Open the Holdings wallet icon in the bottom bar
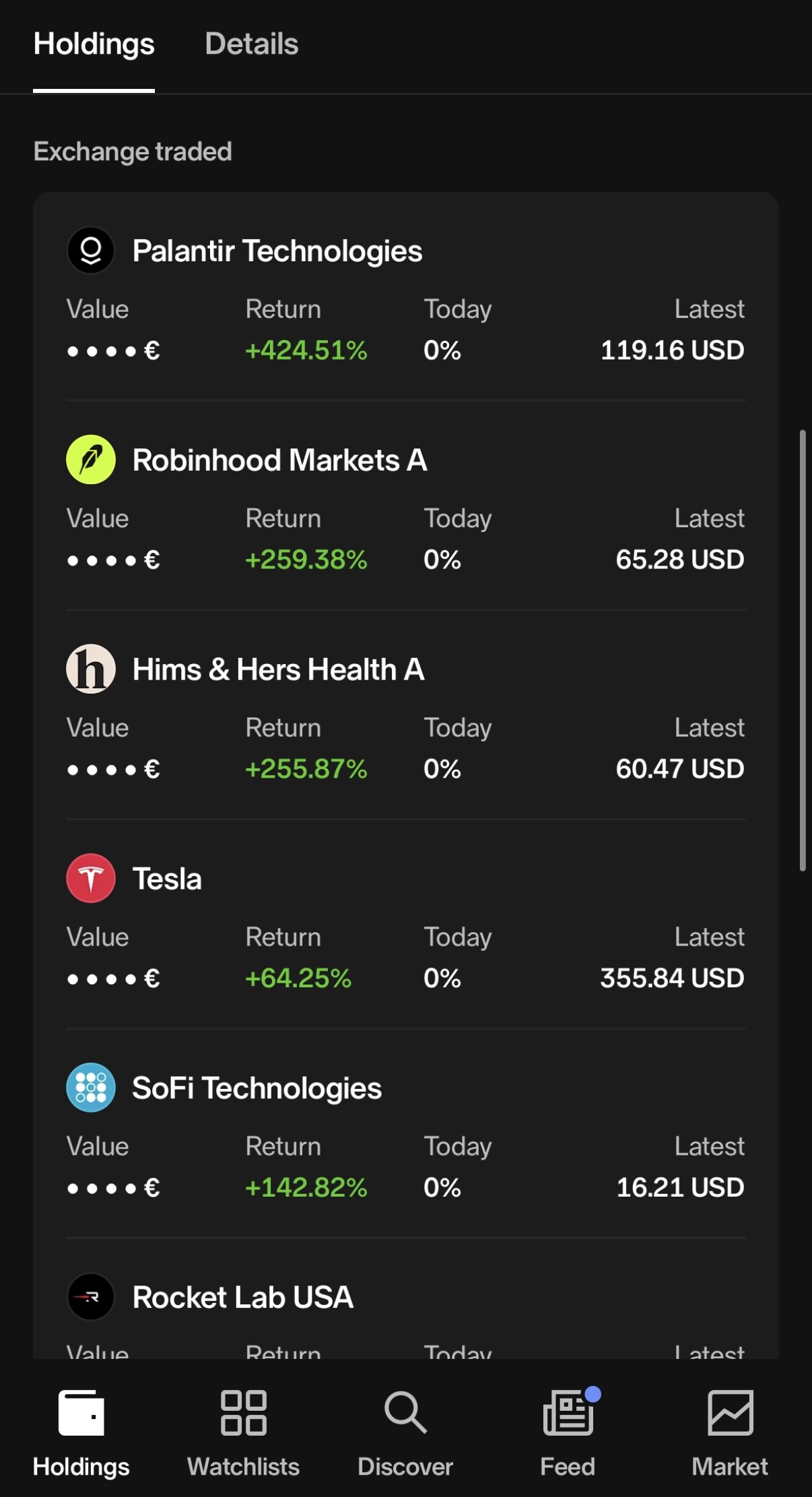The width and height of the screenshot is (812, 1497). coord(81,1413)
